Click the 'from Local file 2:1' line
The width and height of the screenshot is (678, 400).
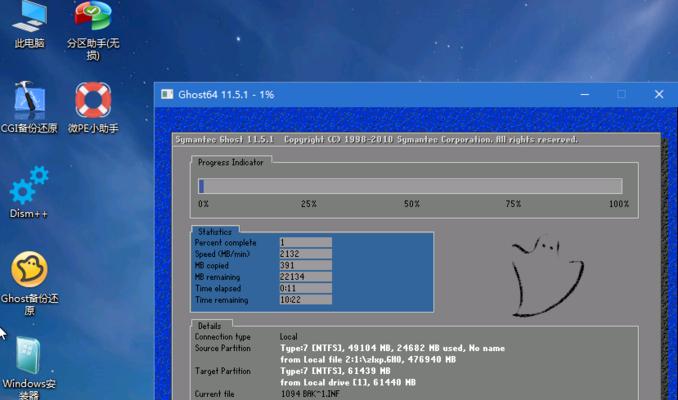pyautogui.click(x=368, y=359)
